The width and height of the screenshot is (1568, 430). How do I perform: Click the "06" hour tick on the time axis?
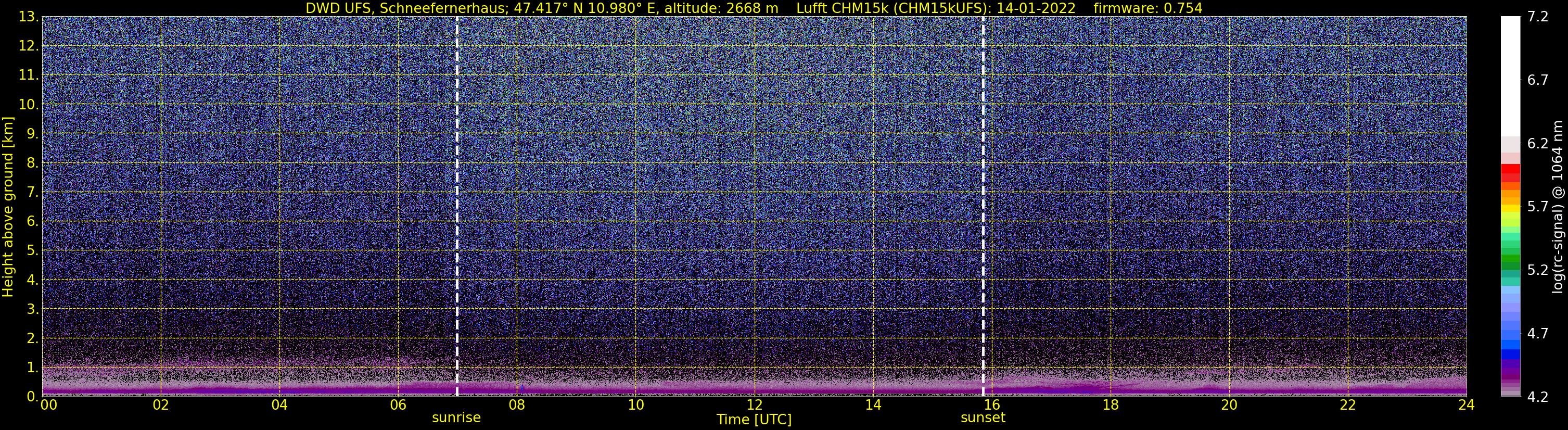point(398,406)
